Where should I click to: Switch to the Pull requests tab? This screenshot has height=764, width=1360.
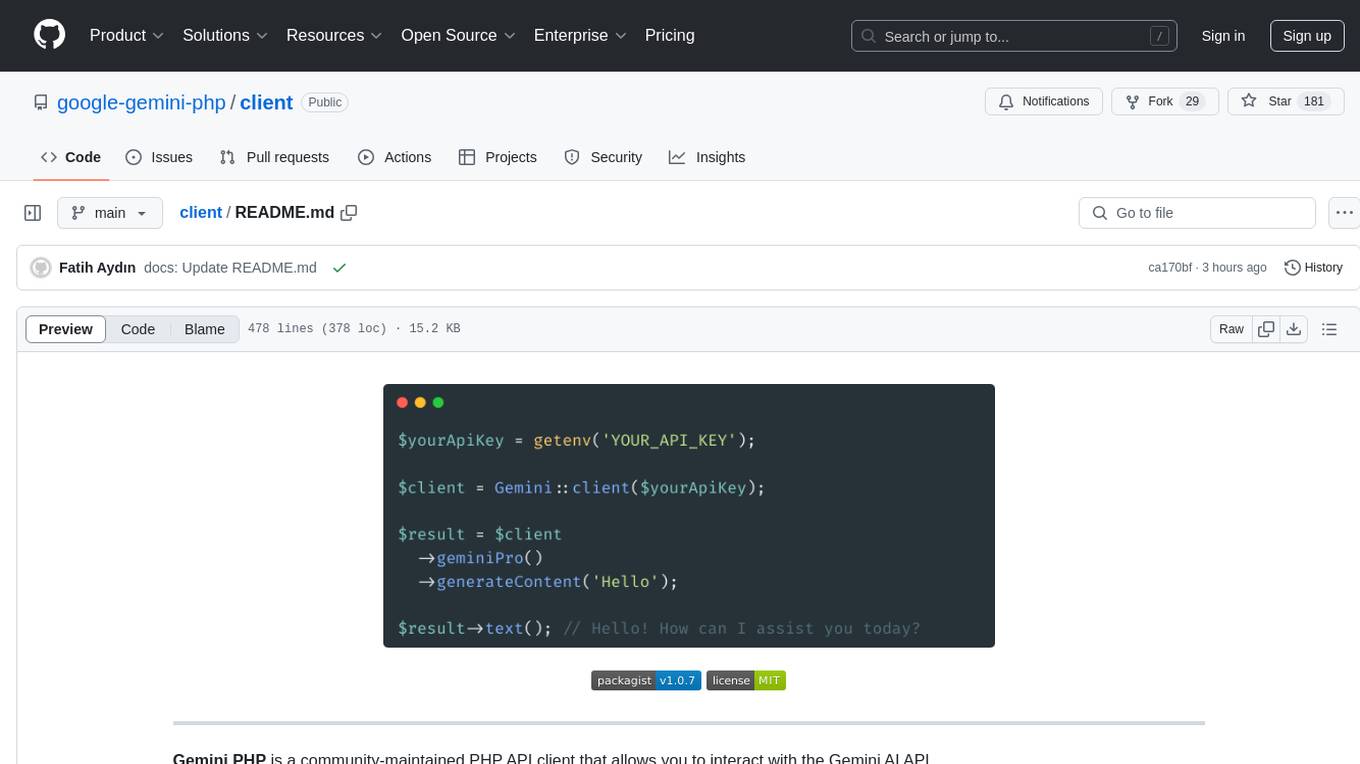(x=274, y=157)
